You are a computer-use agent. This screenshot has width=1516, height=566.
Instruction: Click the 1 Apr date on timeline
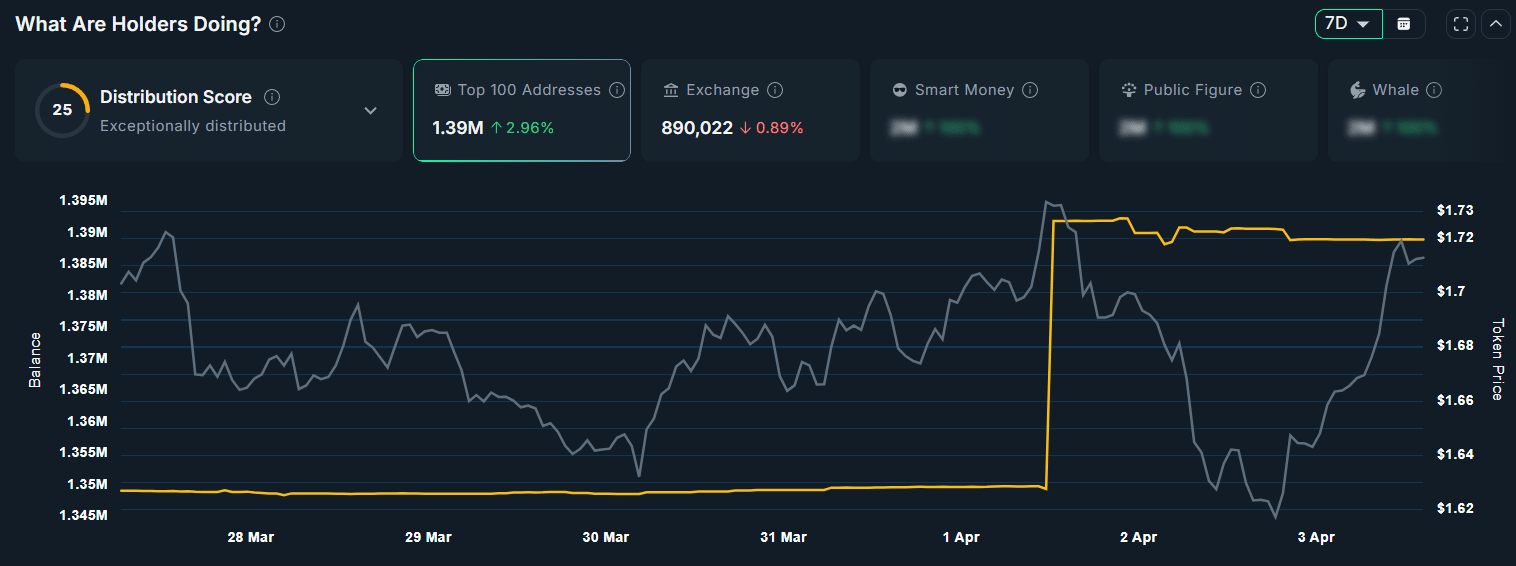[x=960, y=537]
